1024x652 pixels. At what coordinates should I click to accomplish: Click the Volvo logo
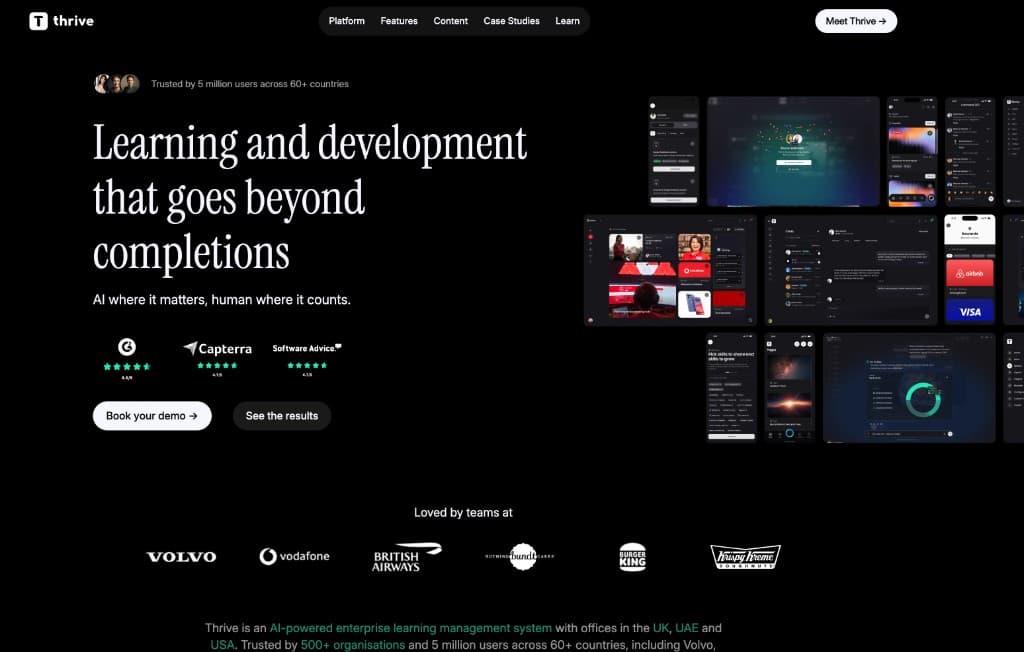(x=181, y=557)
